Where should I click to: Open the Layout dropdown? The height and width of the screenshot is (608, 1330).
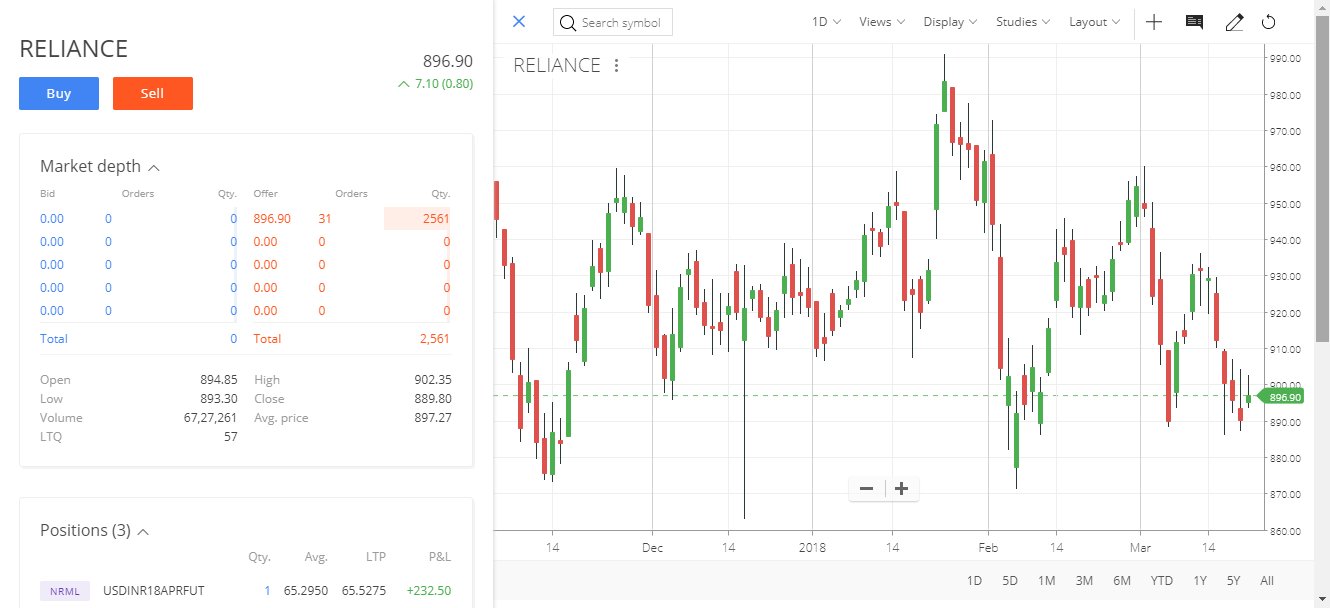pyautogui.click(x=1094, y=22)
